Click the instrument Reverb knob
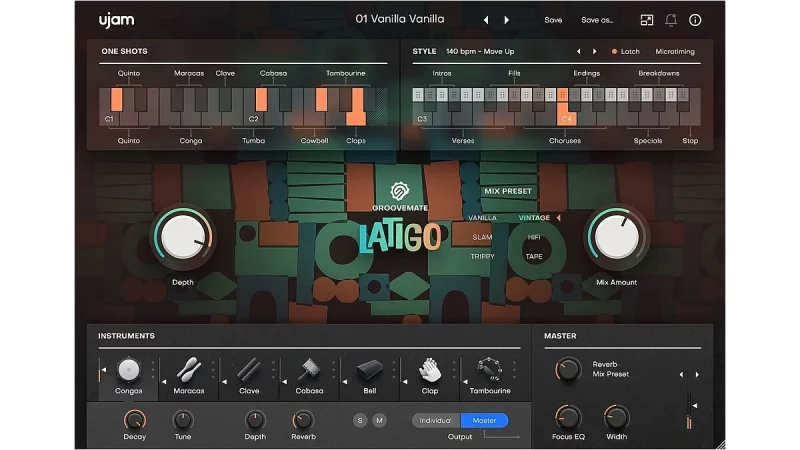This screenshot has height=450, width=800. click(303, 420)
